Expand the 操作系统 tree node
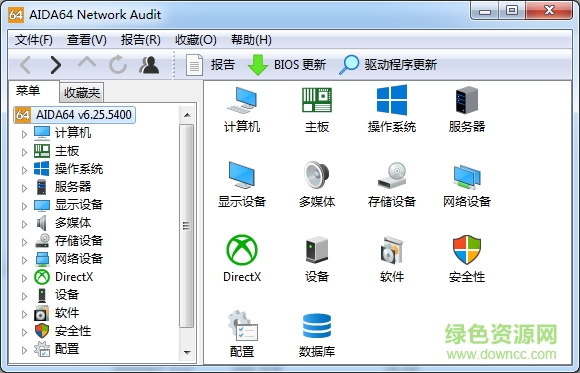The image size is (580, 373). [24, 170]
